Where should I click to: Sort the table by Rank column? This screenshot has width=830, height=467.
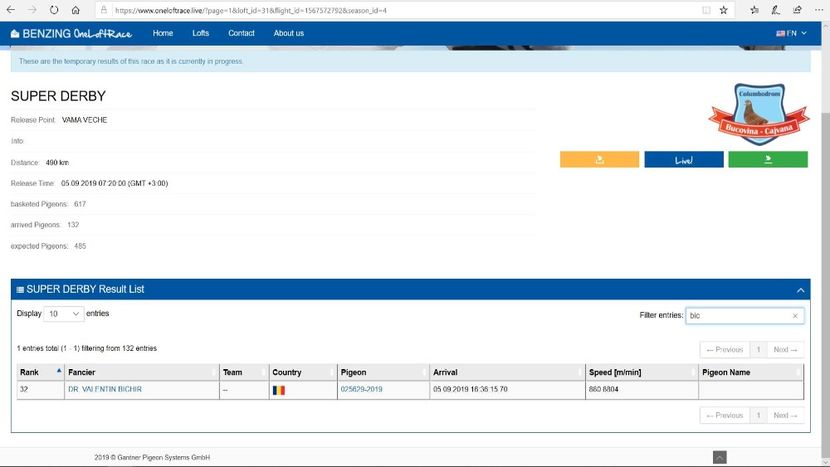(38, 372)
